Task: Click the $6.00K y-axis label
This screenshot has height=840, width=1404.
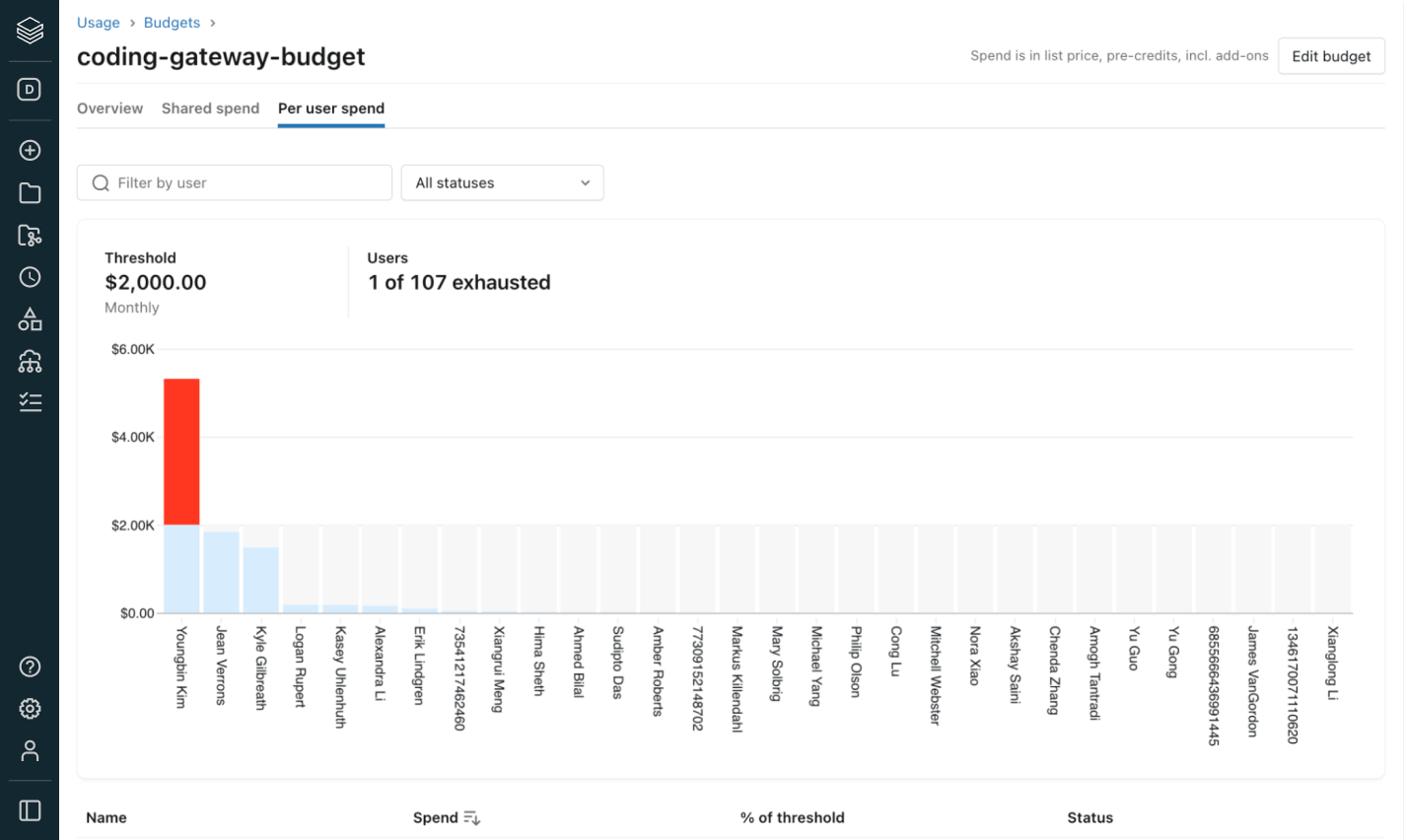Action: [x=133, y=349]
